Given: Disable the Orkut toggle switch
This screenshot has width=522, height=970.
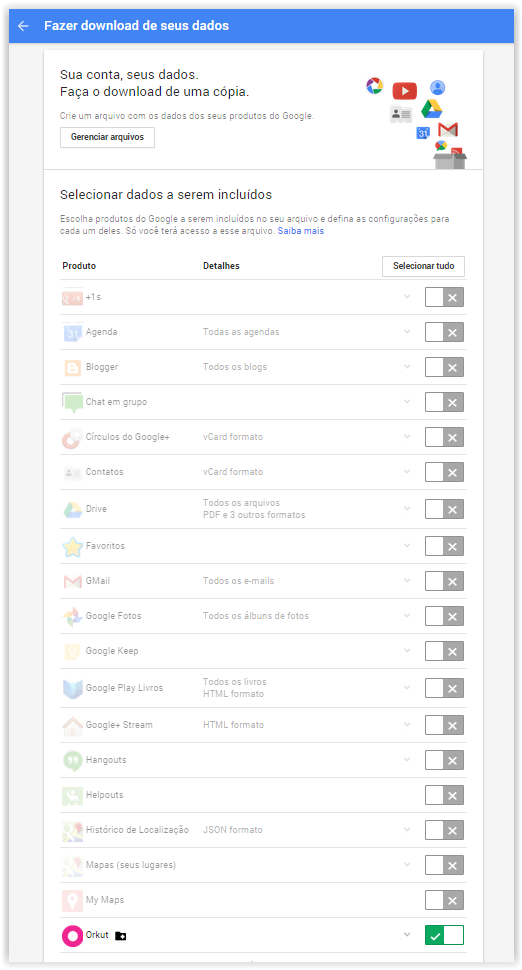Looking at the screenshot, I should point(444,935).
